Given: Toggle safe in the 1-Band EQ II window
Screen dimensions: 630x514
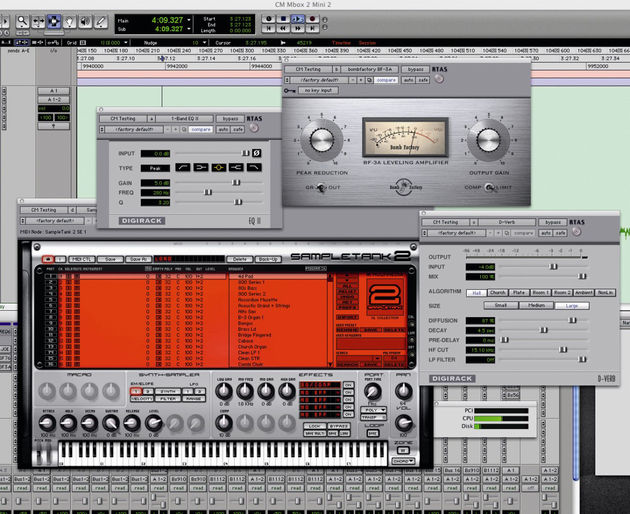Looking at the screenshot, I should [x=237, y=129].
